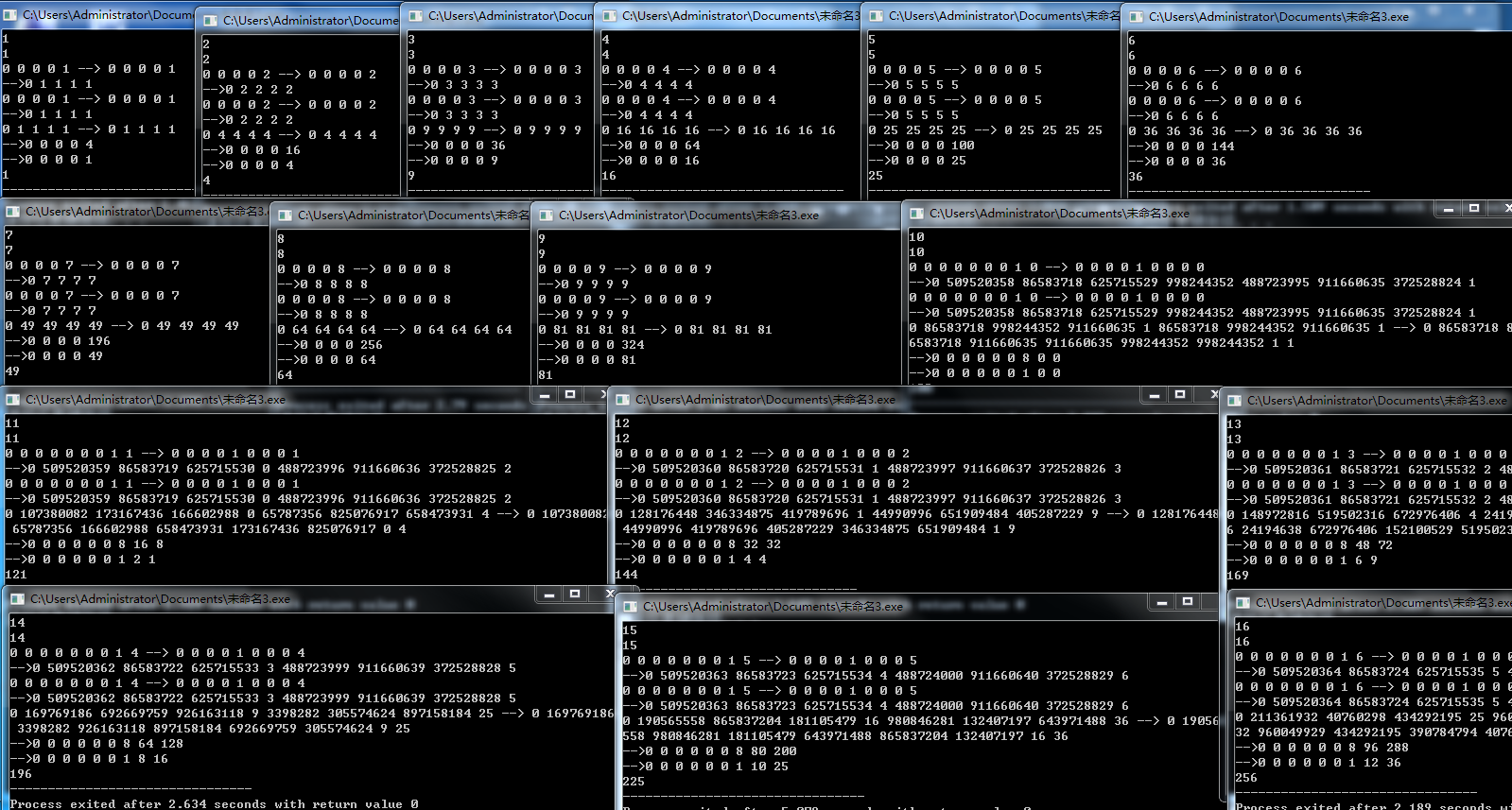Click the output line '-->0 0 0 0 256'
Screen dimensions: 1512x810
pos(330,345)
